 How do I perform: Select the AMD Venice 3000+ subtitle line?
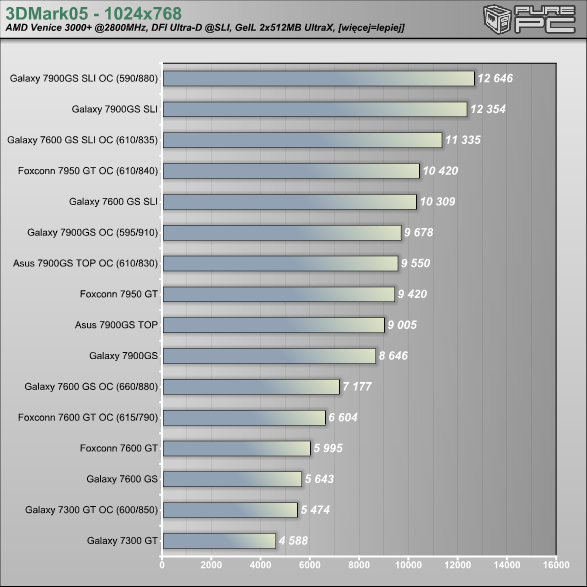(205, 28)
